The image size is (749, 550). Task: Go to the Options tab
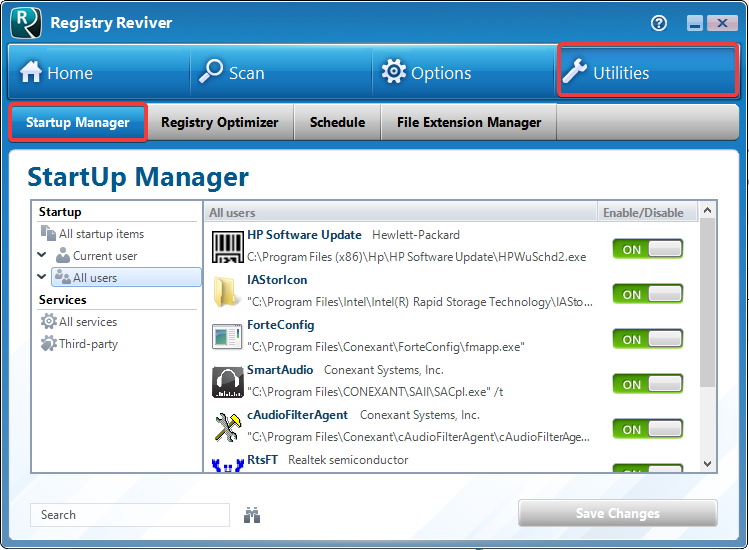point(463,72)
